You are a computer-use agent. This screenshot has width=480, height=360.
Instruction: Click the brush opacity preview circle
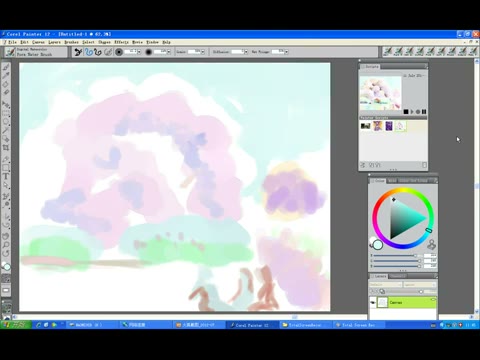[149, 52]
